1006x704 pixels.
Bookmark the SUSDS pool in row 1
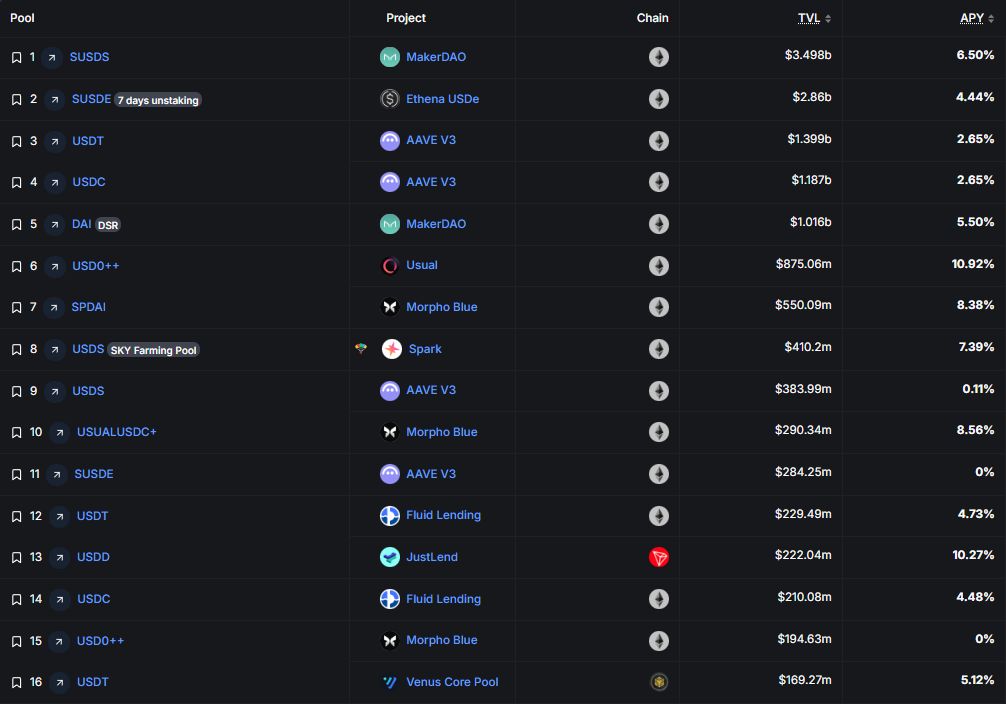click(x=16, y=57)
